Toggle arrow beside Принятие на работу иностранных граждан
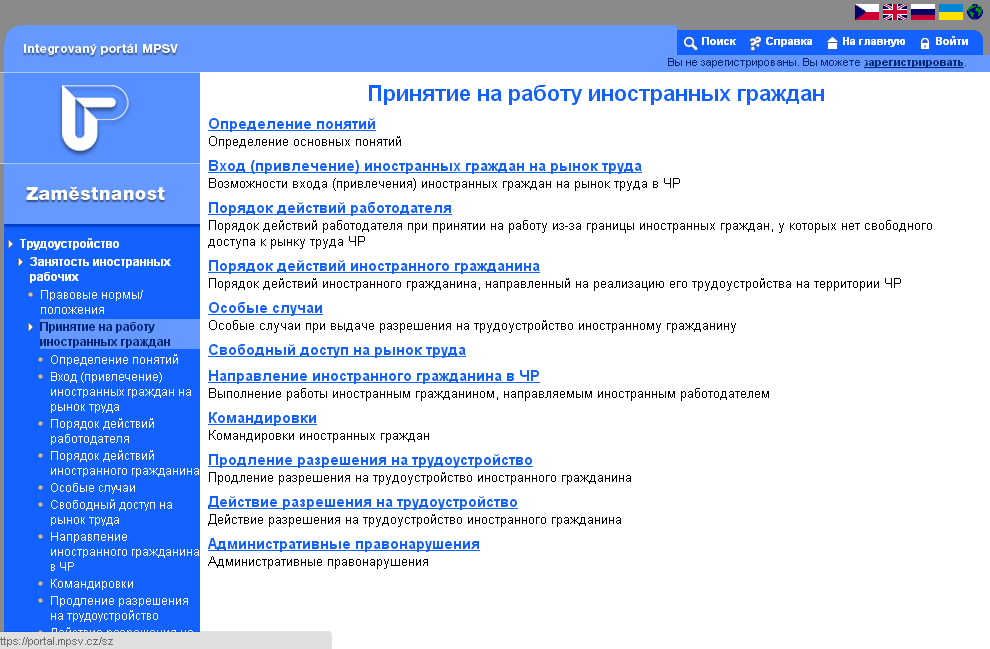The height and width of the screenshot is (649, 990). tap(31, 327)
